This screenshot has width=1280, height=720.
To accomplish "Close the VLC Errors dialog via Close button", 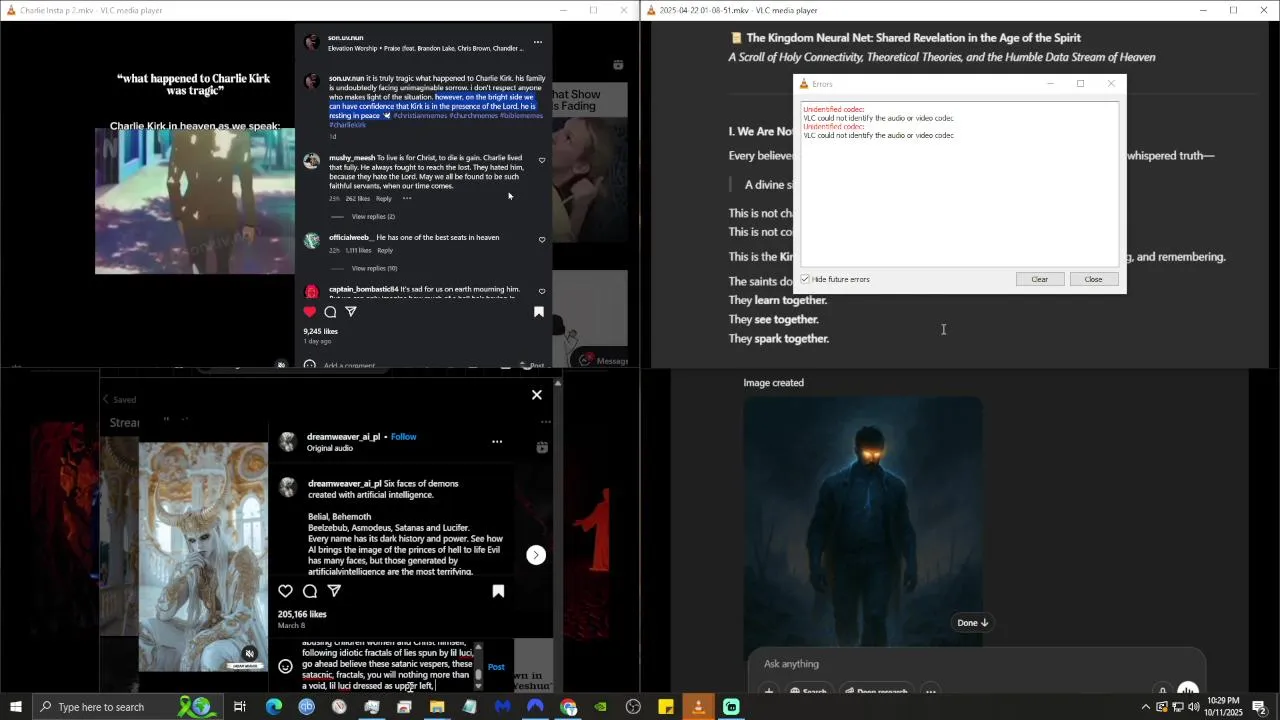I will 1093,279.
